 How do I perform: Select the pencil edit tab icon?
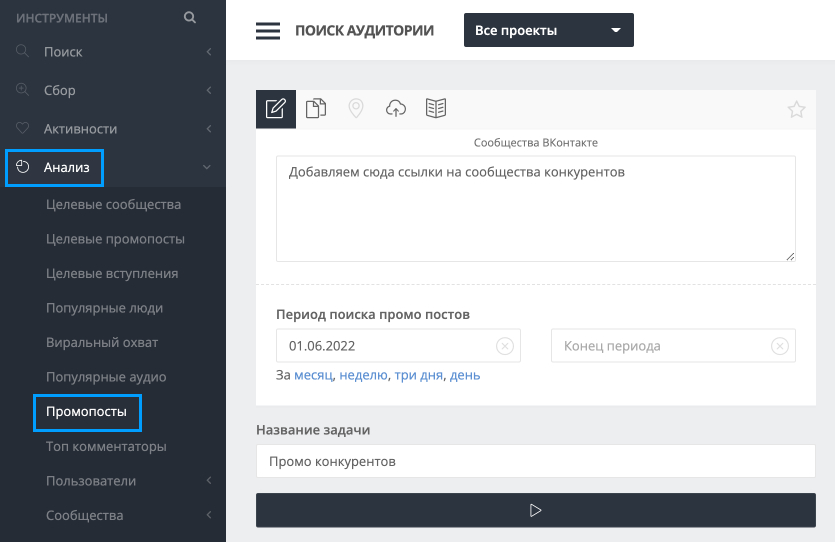(276, 109)
